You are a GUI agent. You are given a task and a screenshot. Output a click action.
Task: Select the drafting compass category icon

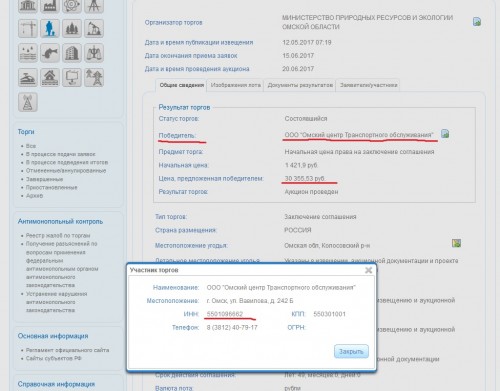(94, 5)
